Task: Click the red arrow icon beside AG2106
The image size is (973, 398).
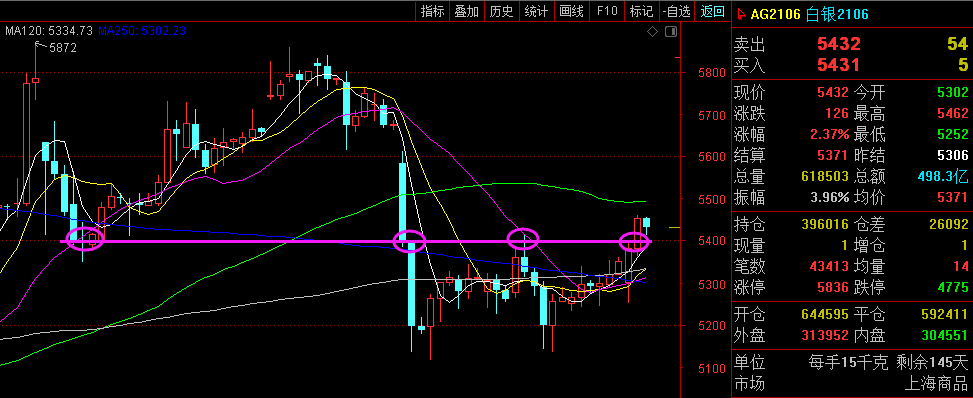Action: coord(742,14)
